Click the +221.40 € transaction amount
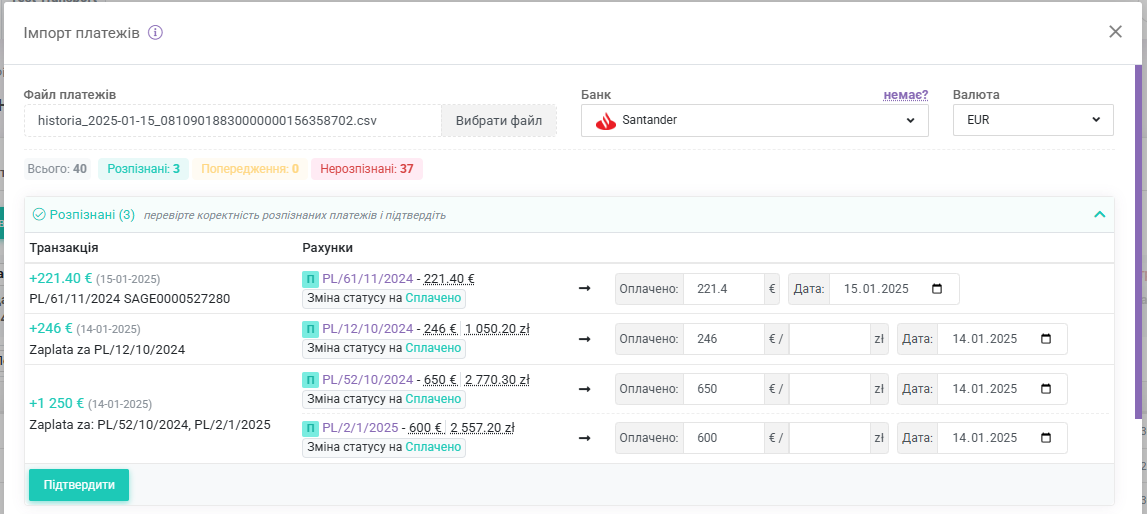The height and width of the screenshot is (514, 1147). [61, 278]
